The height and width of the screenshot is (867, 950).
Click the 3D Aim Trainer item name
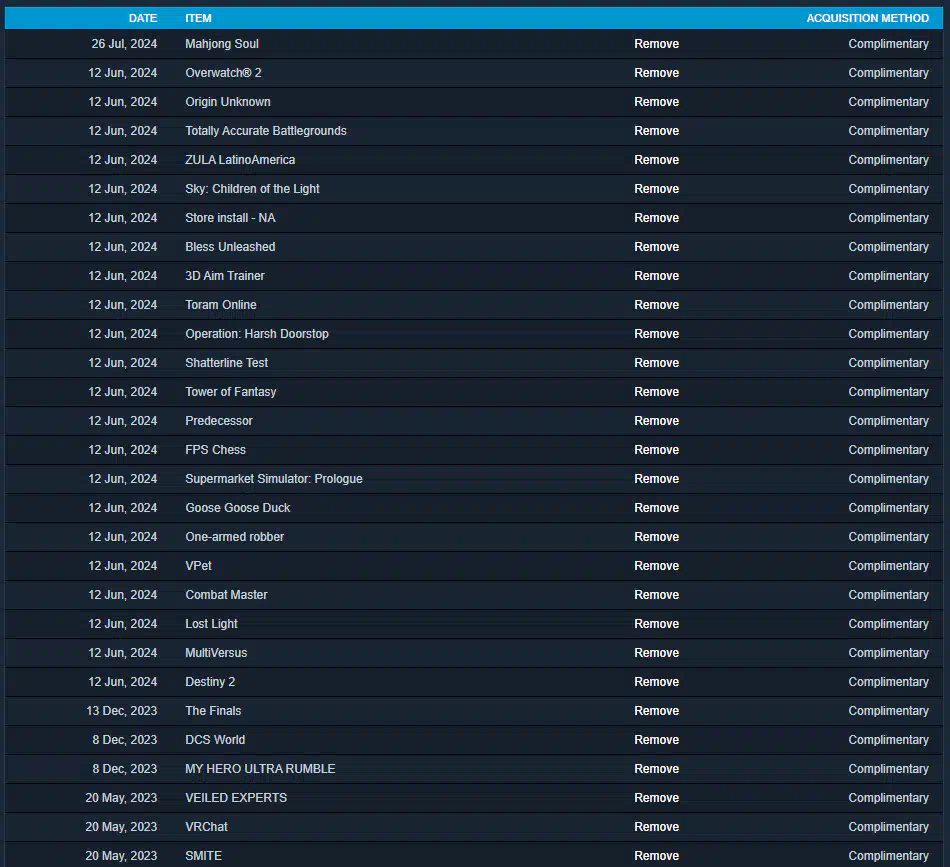point(225,276)
